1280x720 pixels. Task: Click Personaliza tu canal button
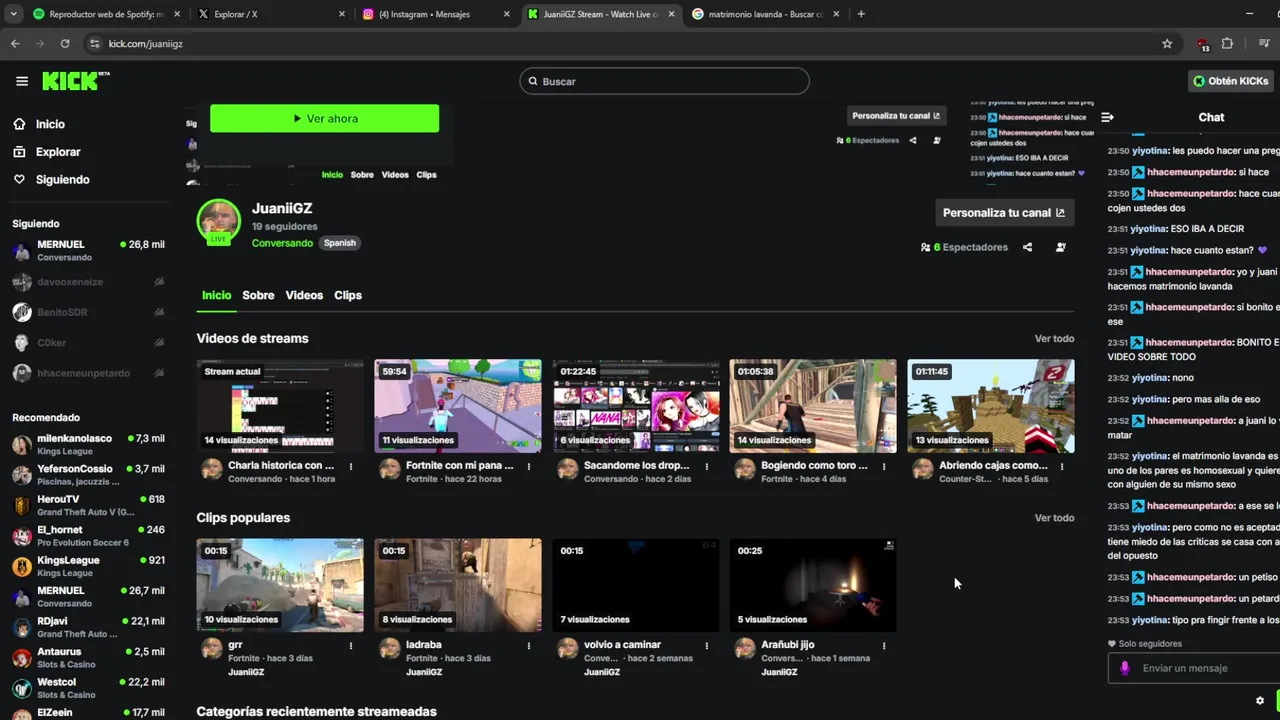(x=1004, y=212)
